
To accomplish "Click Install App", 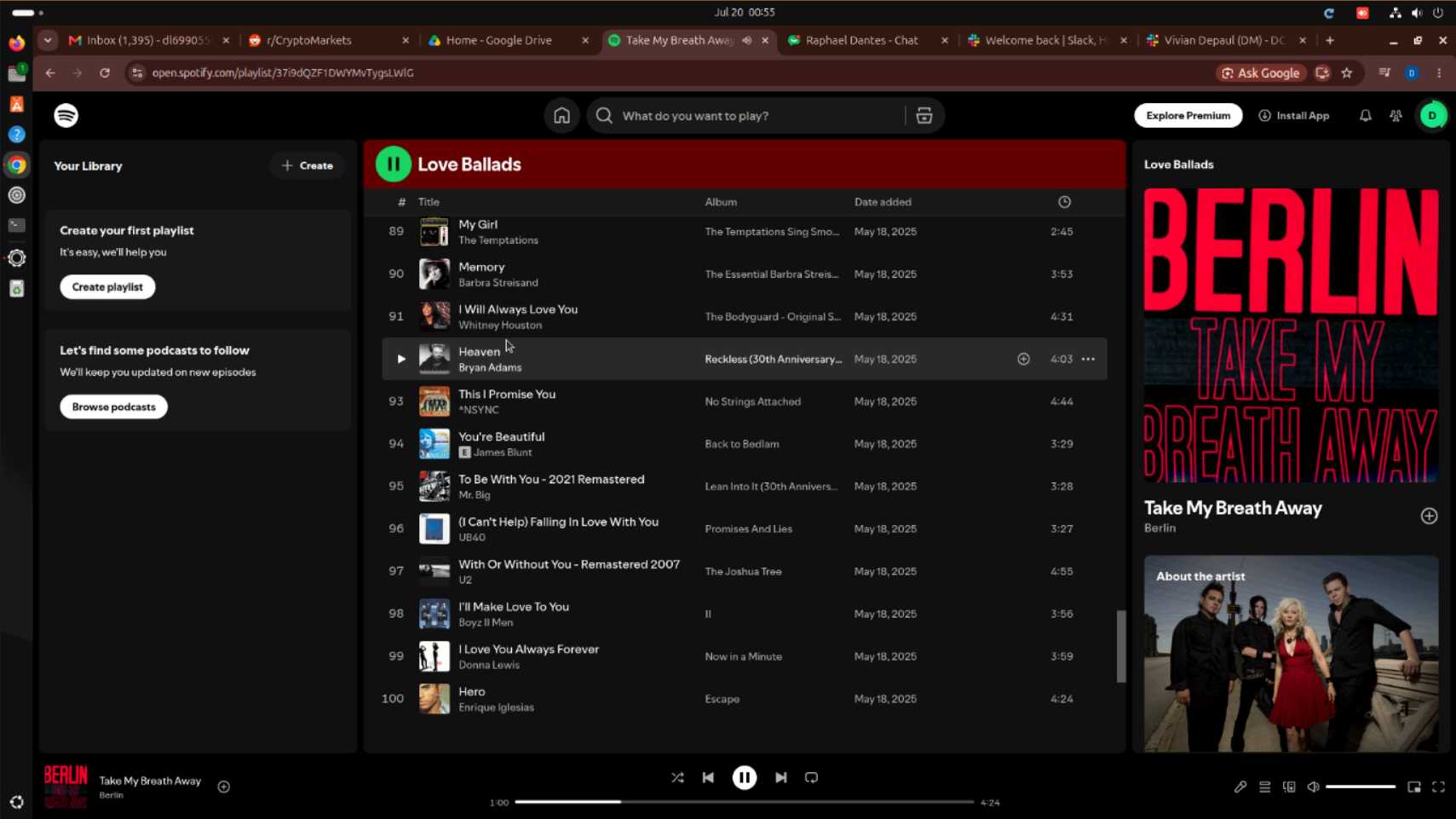I will [x=1293, y=116].
